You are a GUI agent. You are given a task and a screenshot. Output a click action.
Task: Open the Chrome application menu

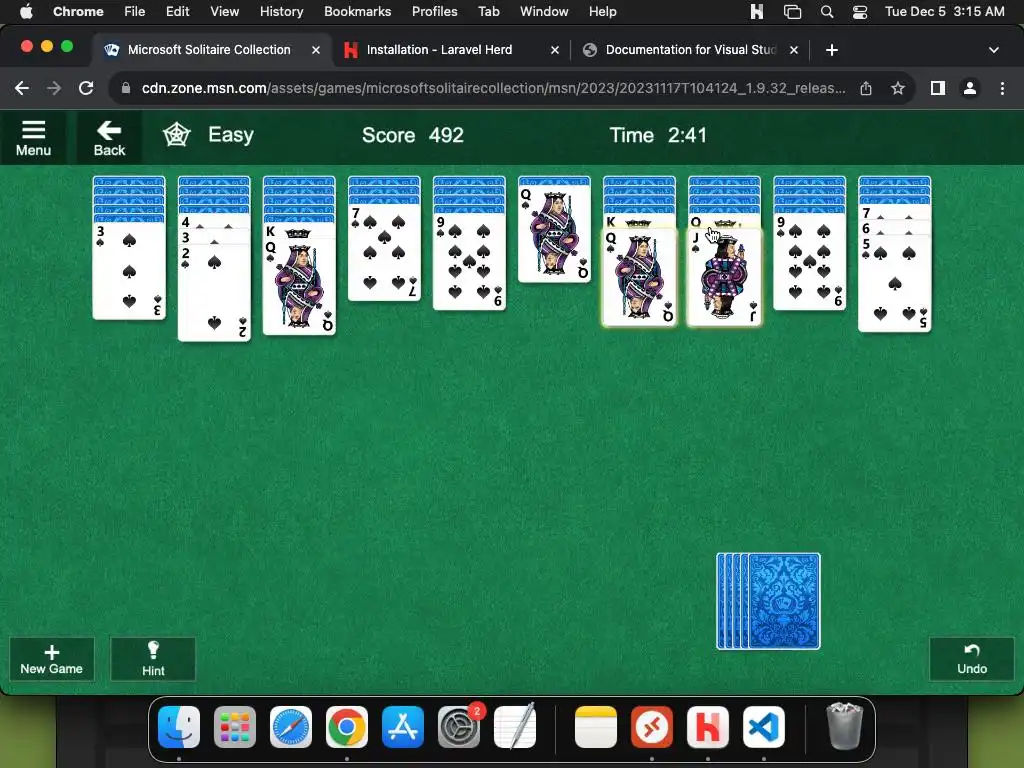click(x=78, y=11)
